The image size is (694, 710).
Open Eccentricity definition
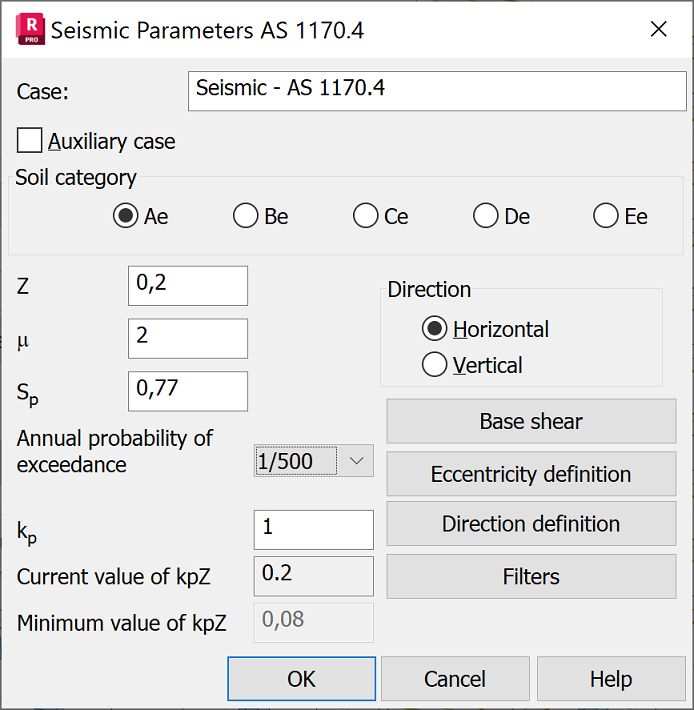531,474
